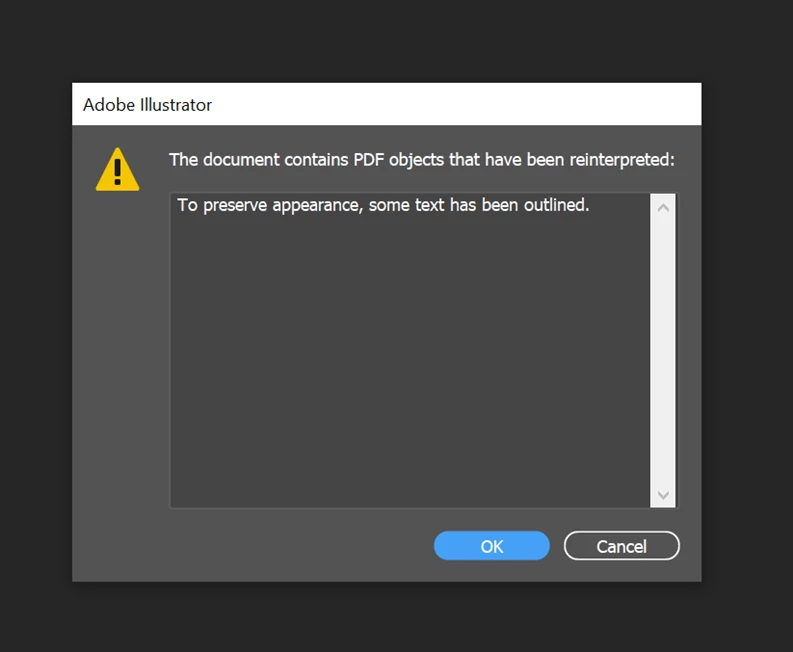
Task: Click the message list scrollbar track
Action: [663, 351]
